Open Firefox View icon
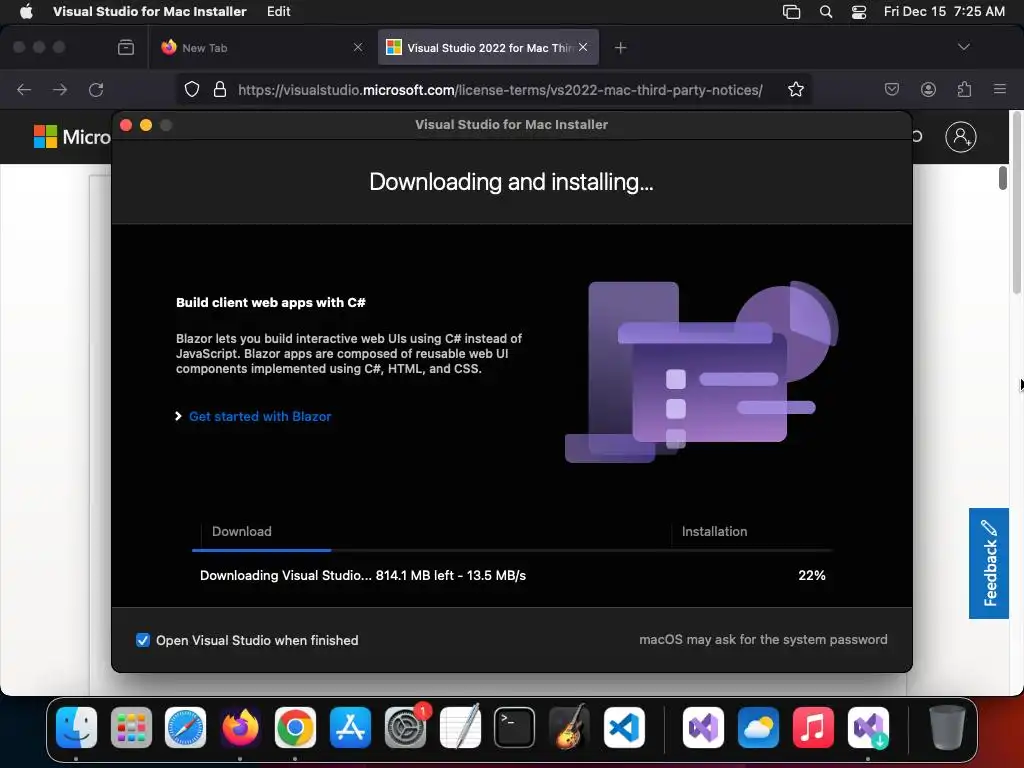 [126, 47]
